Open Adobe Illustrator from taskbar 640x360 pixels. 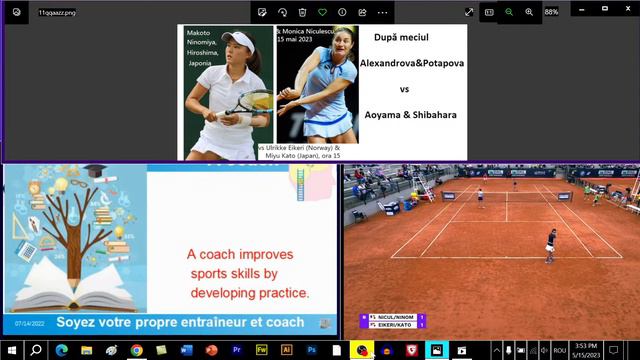coord(287,350)
